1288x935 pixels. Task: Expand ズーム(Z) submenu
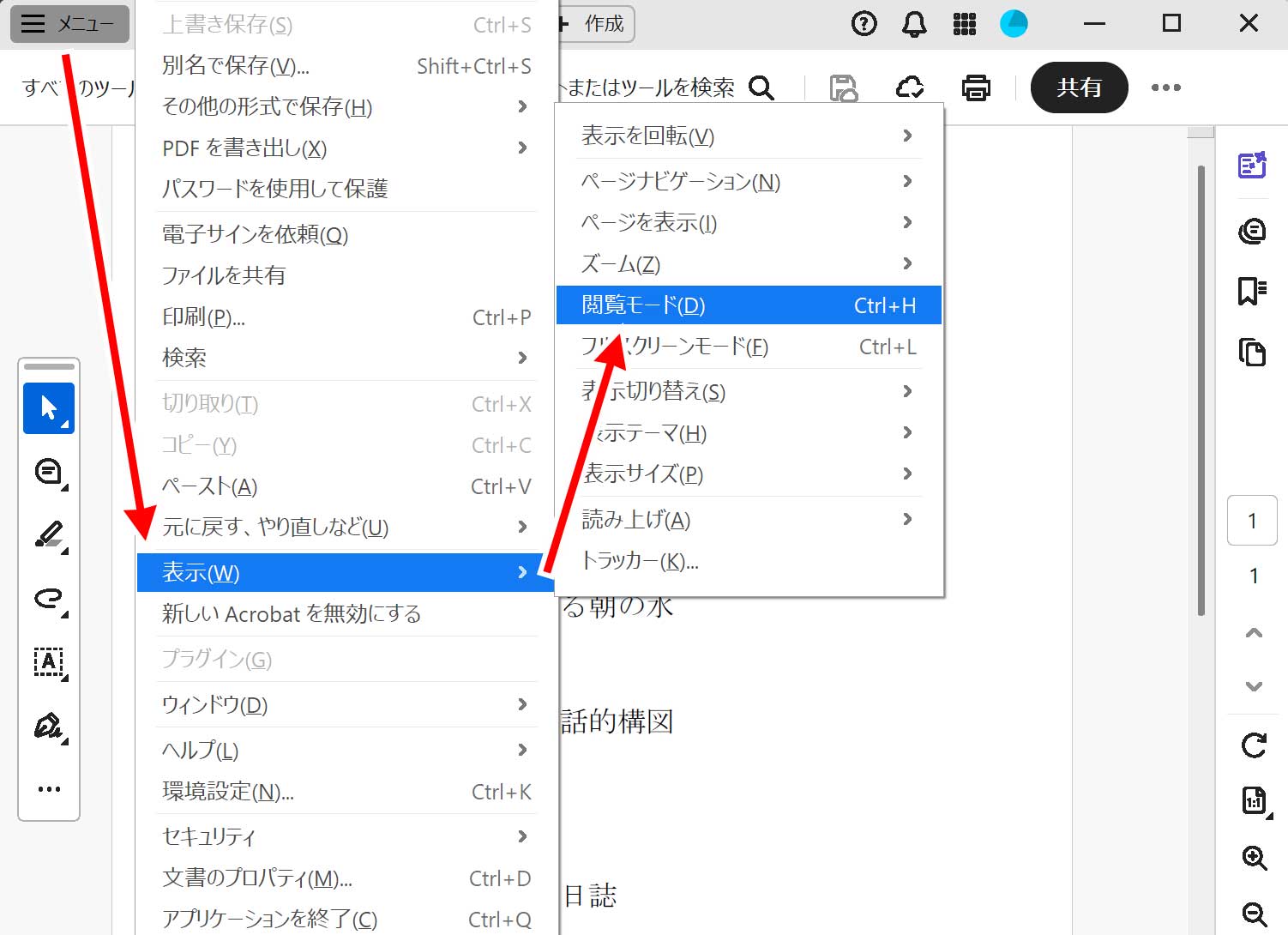tap(749, 263)
